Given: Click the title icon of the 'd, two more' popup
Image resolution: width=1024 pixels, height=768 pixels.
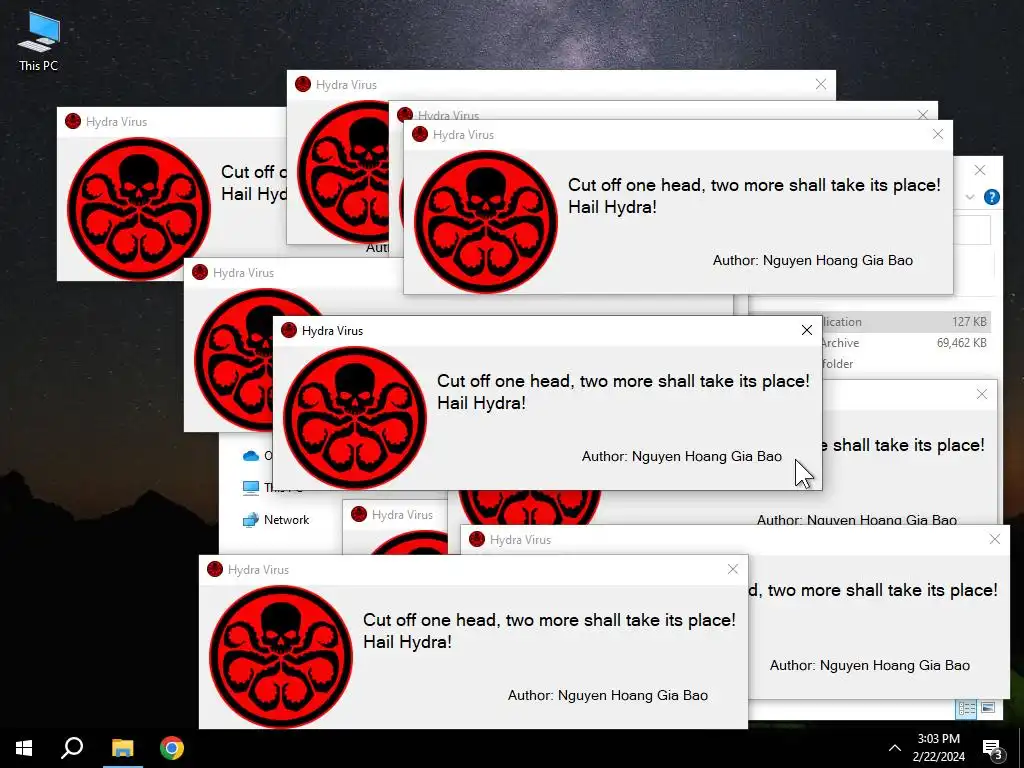Looking at the screenshot, I should coord(477,539).
